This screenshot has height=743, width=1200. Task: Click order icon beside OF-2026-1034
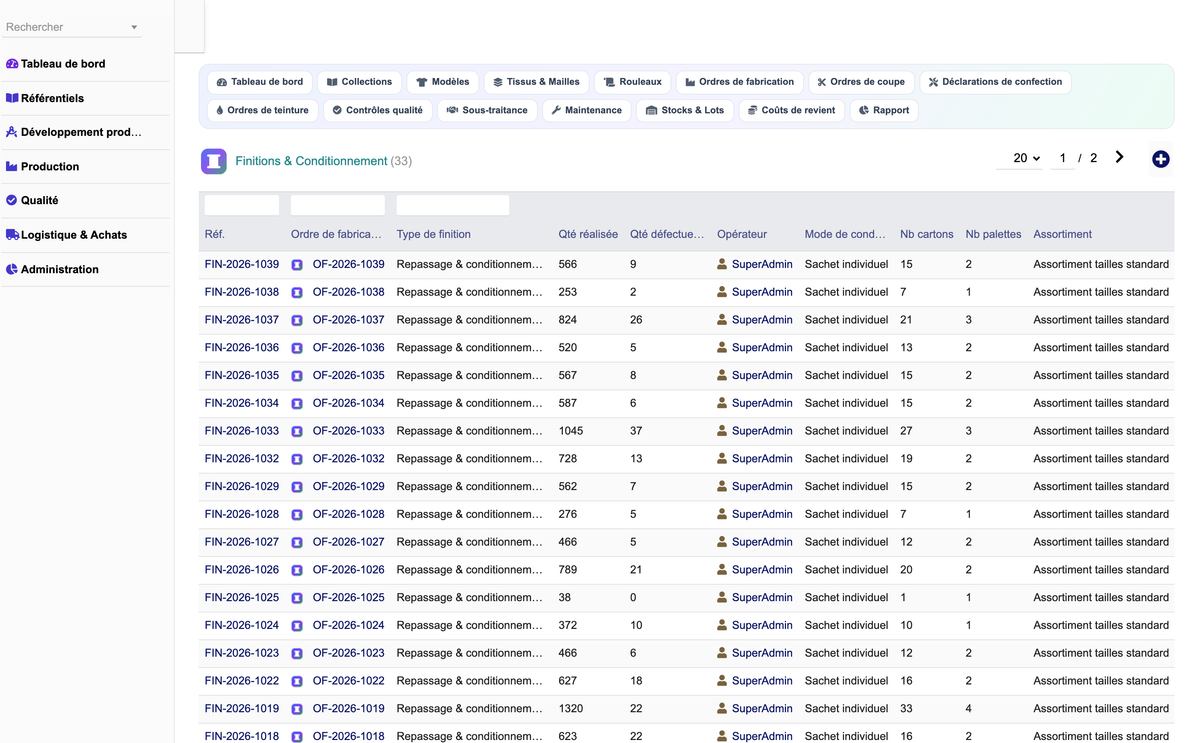297,404
